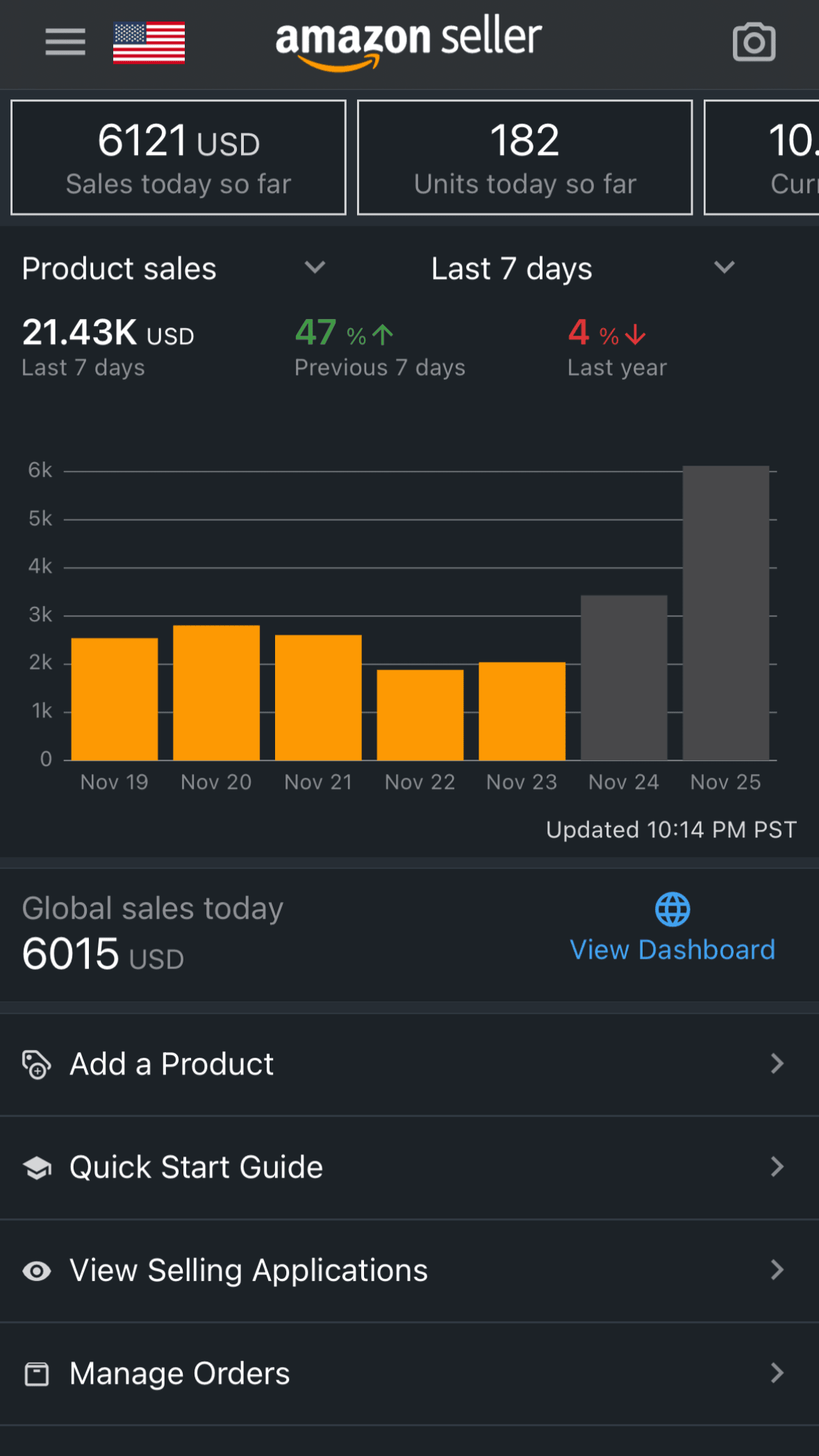The width and height of the screenshot is (819, 1456).
Task: Select the orange Nov 20 sales bar
Action: 216,692
